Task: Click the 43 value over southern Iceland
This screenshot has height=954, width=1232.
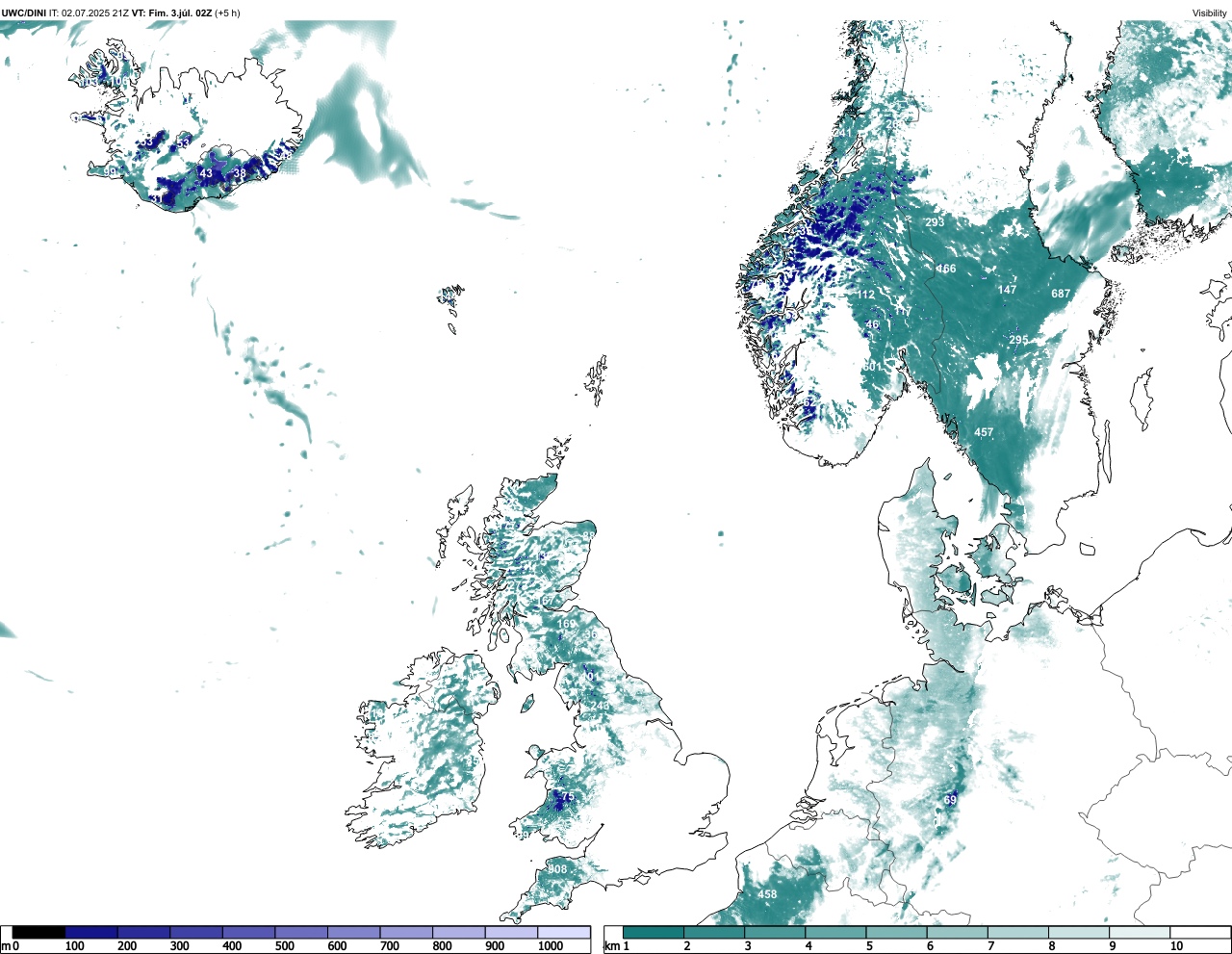Action: click(206, 174)
